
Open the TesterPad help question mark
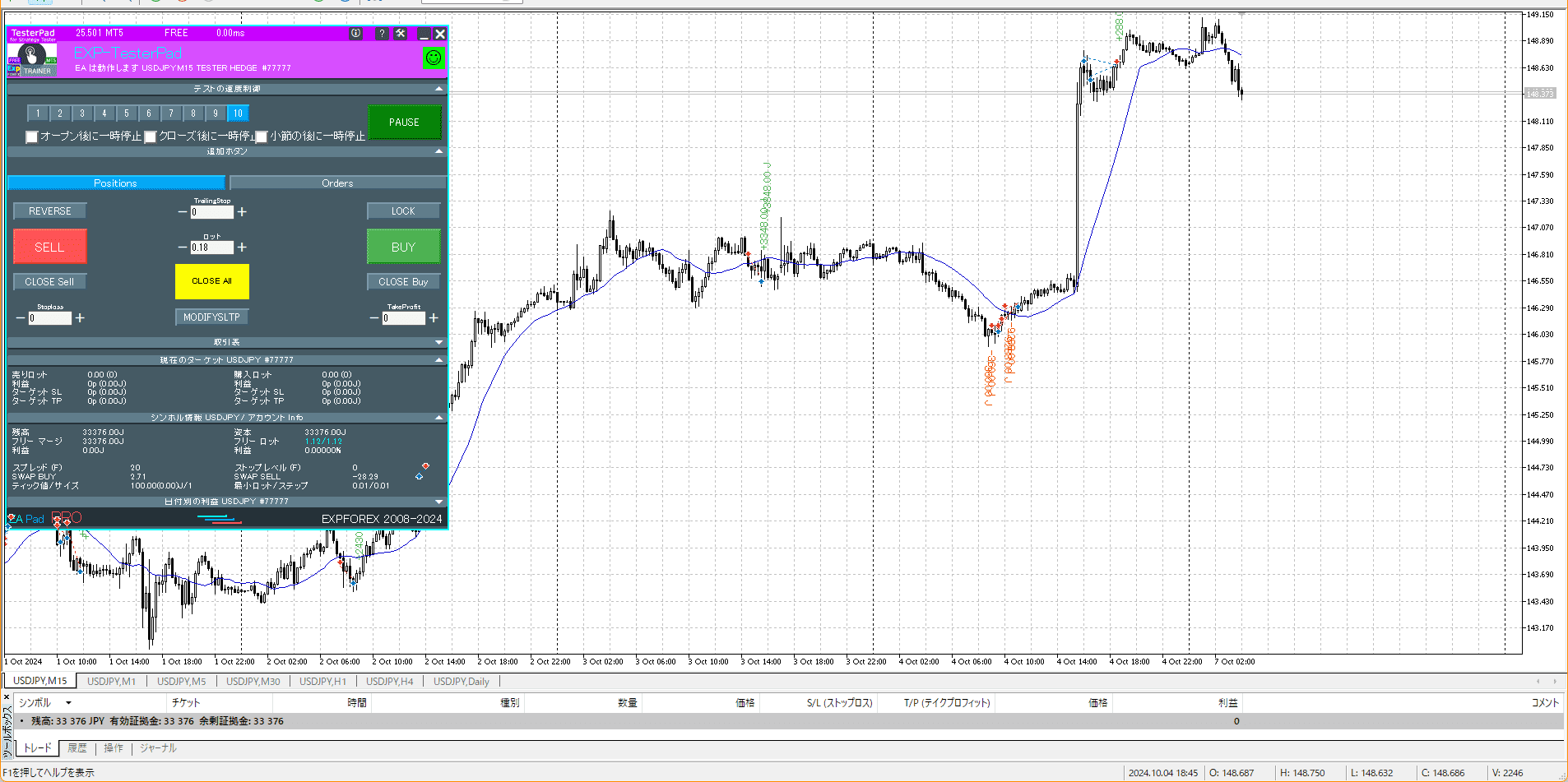382,34
